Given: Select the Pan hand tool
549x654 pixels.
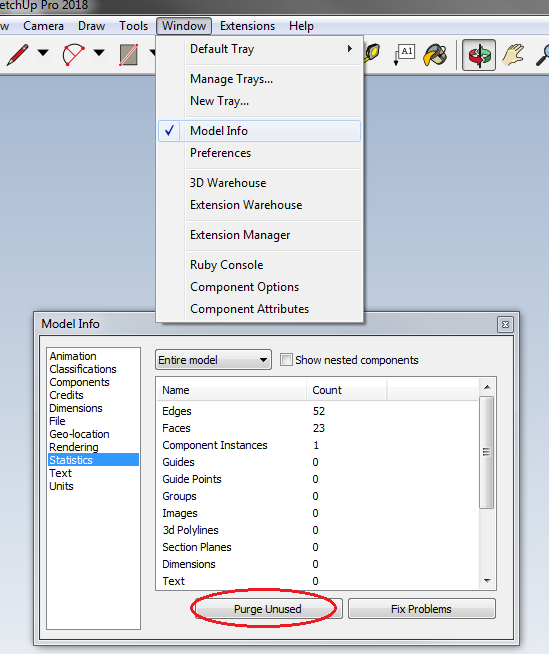Looking at the screenshot, I should click(x=514, y=55).
